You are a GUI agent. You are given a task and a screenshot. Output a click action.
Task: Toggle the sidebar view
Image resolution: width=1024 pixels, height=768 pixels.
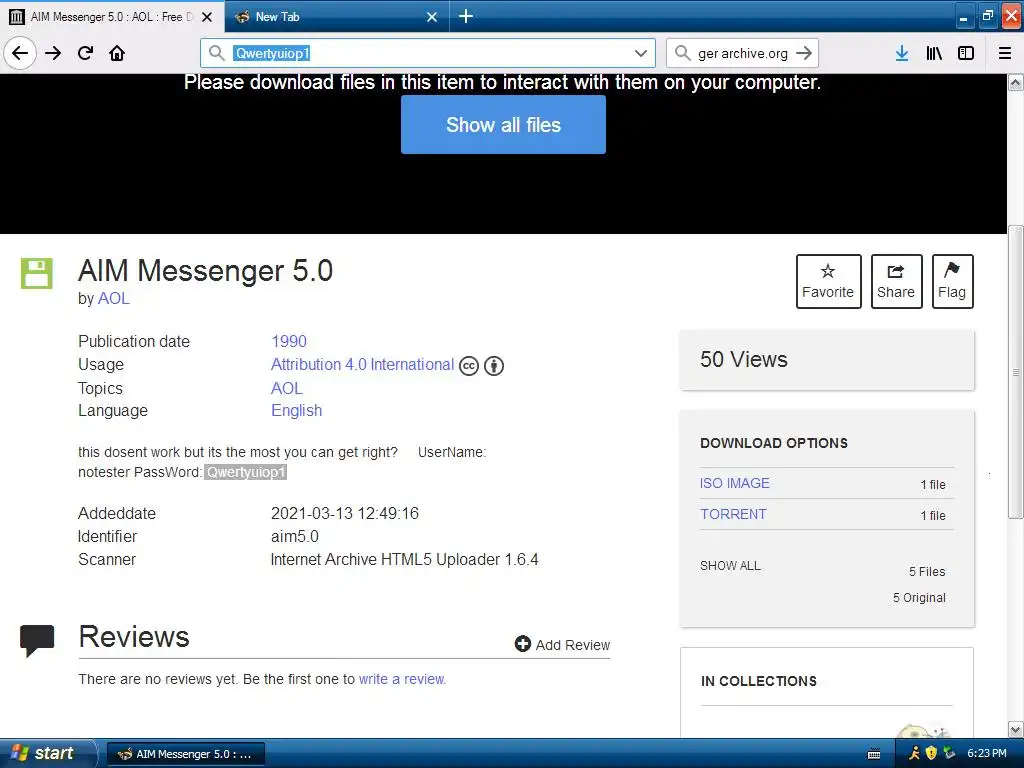966,53
